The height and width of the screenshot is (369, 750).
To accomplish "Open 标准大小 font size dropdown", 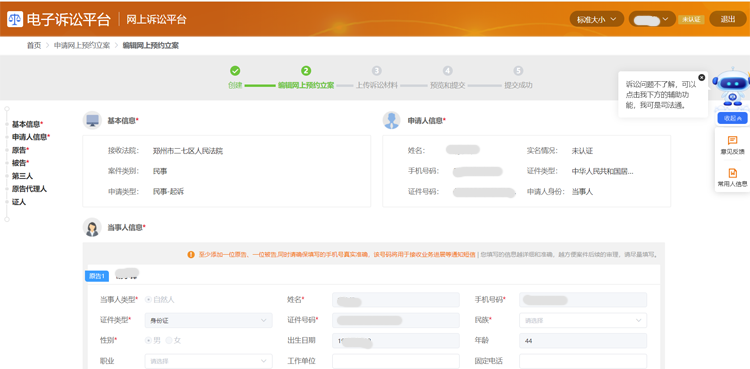I will [596, 19].
